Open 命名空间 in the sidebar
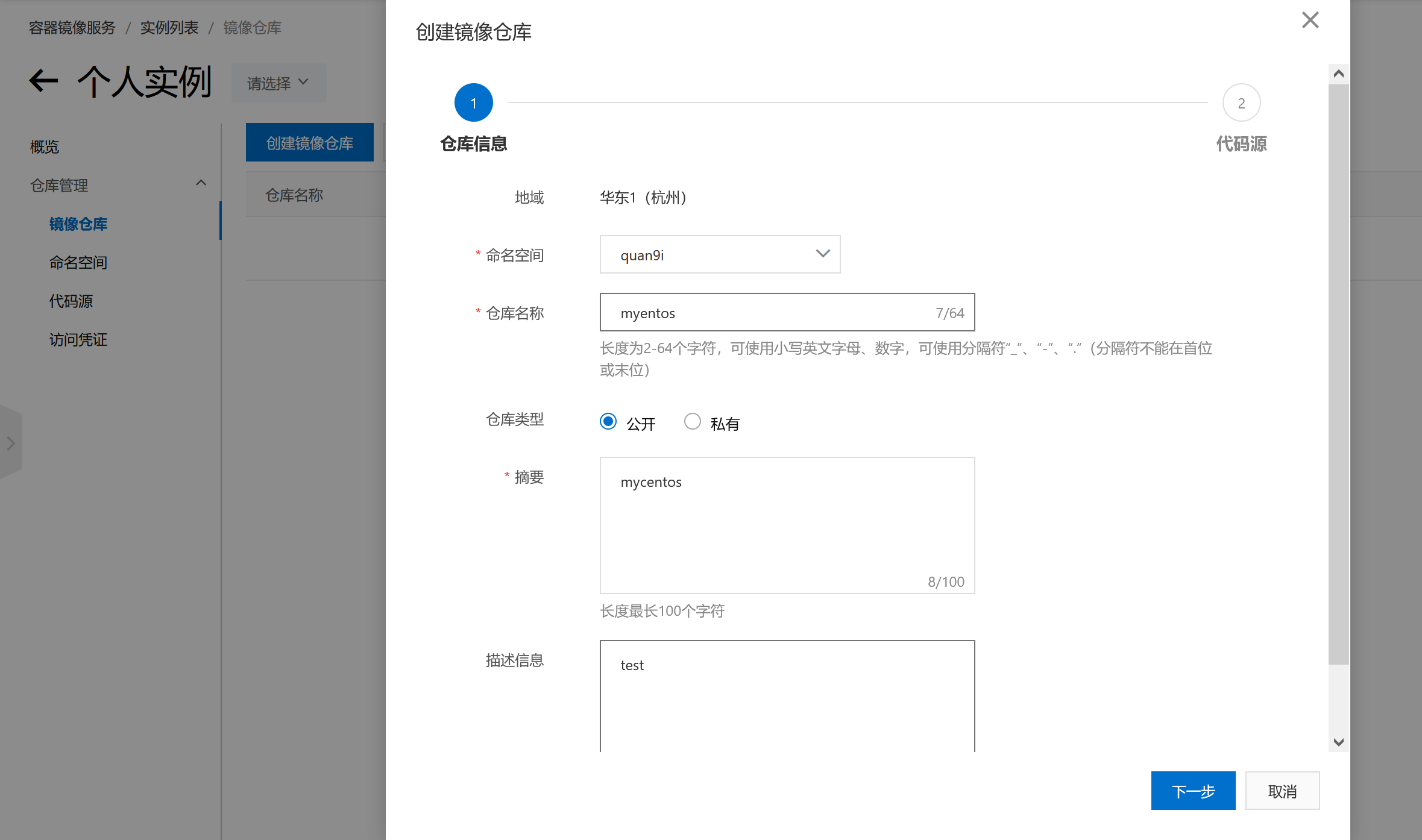1422x840 pixels. 78,262
